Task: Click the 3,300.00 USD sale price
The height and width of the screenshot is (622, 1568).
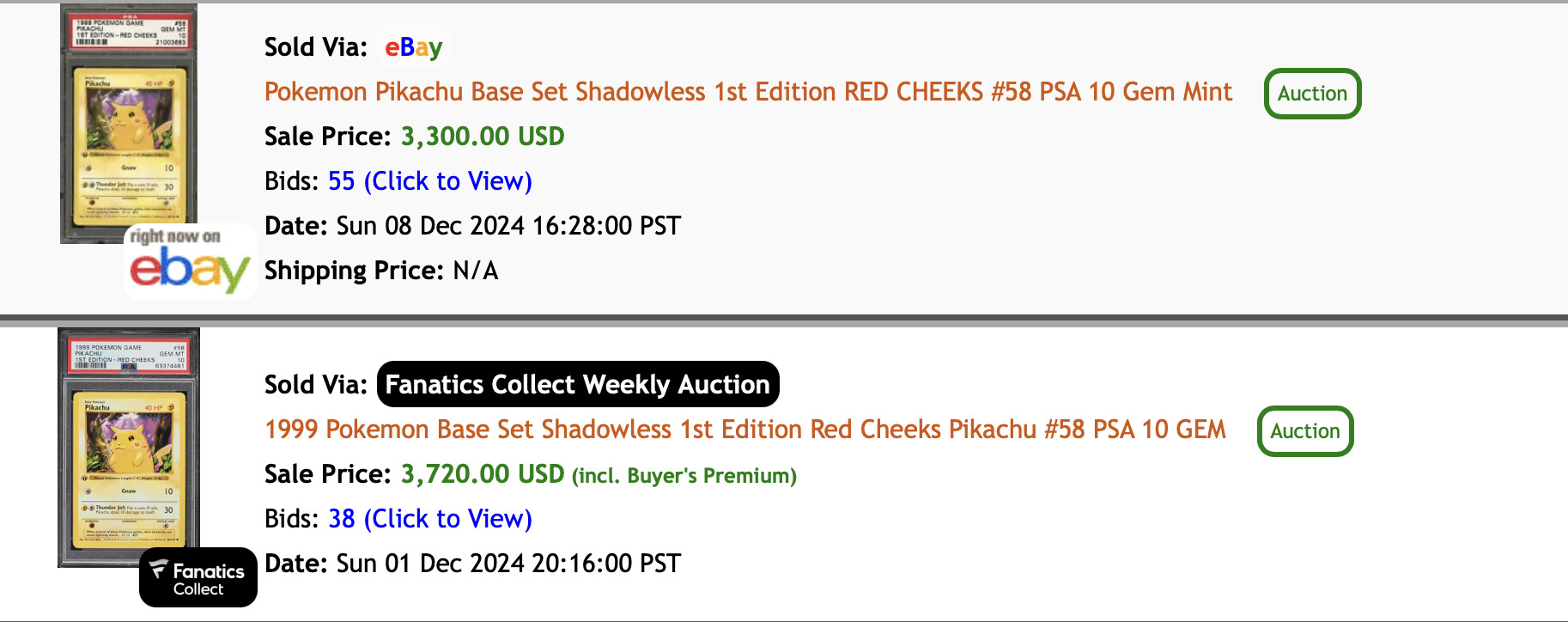Action: pyautogui.click(x=482, y=137)
